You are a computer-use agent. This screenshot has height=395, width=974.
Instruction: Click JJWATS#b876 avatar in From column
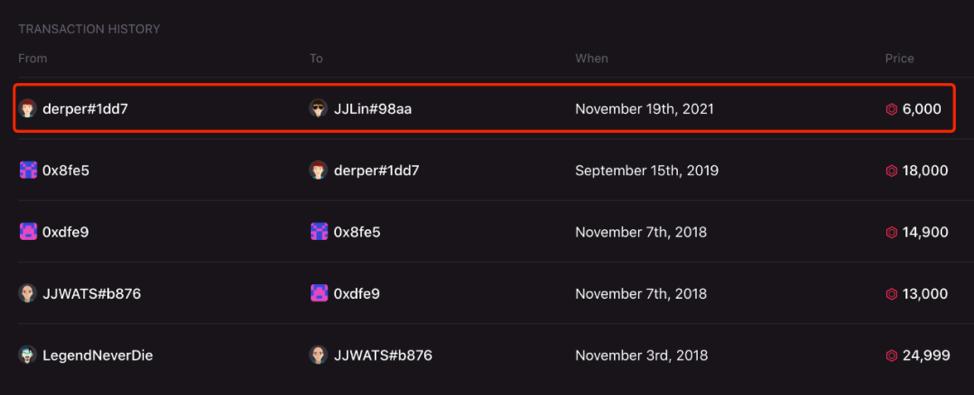coord(27,293)
